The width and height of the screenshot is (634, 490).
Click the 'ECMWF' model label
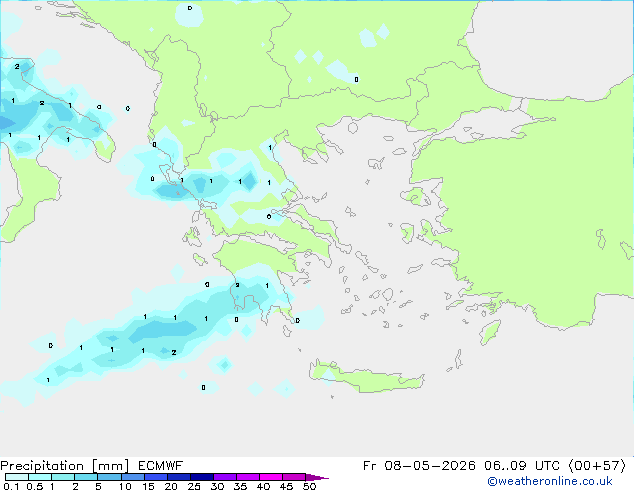pos(161,466)
